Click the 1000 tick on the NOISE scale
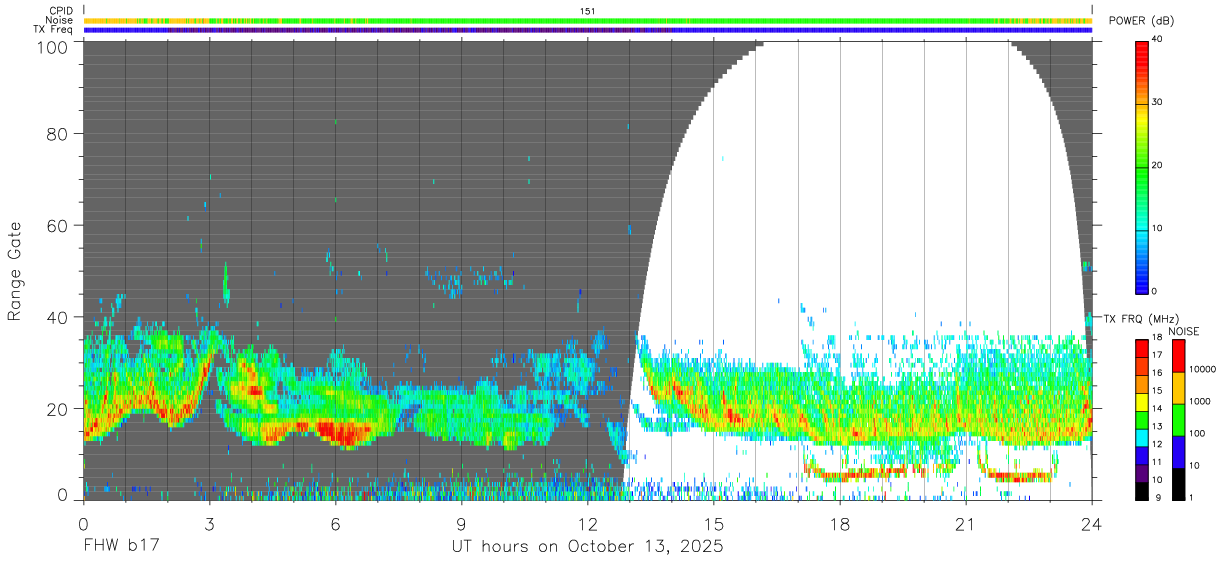Screen dimensions: 1228x567 [1200, 402]
